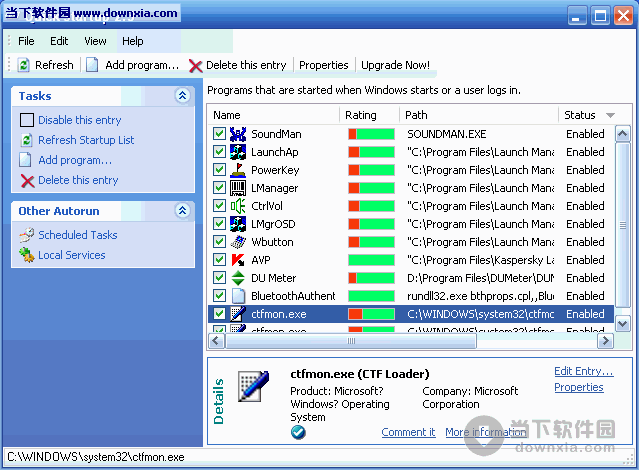Open the File menu
The image size is (639, 470).
[x=26, y=41]
